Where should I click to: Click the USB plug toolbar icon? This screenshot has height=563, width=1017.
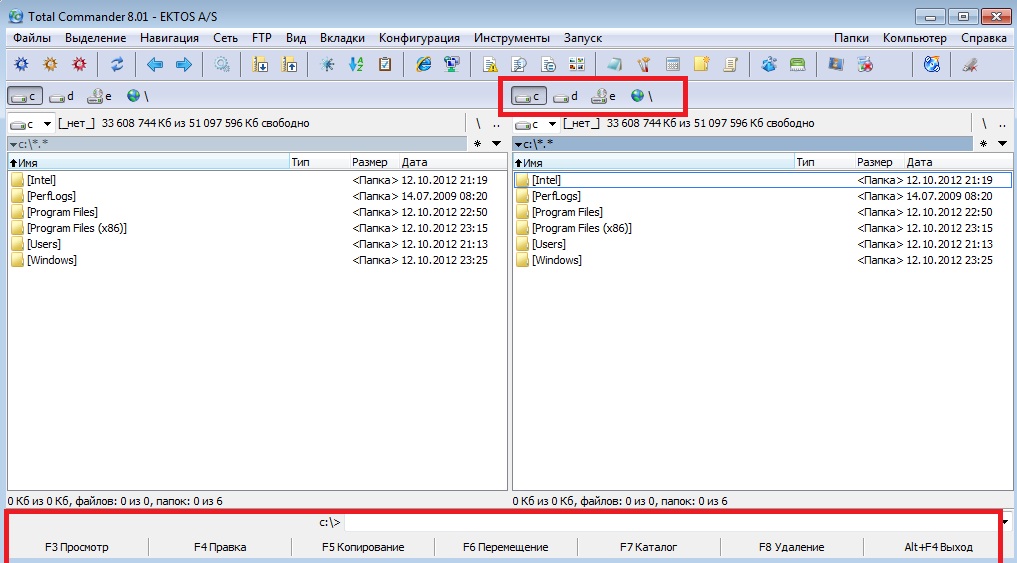[970, 64]
